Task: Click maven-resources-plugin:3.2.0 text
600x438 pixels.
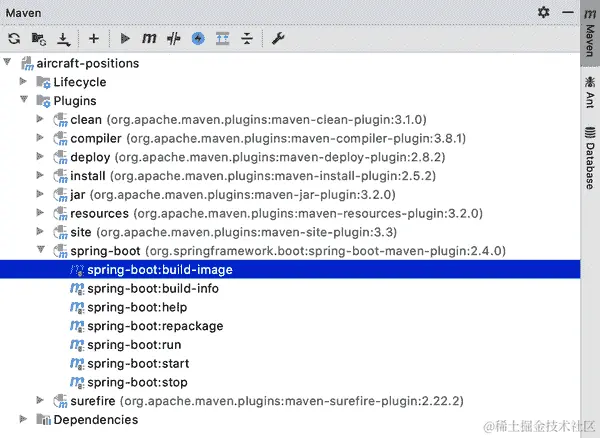Action: coord(388,213)
